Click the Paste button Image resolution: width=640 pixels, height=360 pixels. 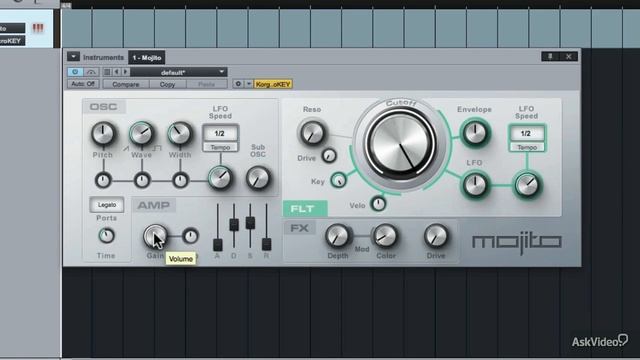[207, 84]
